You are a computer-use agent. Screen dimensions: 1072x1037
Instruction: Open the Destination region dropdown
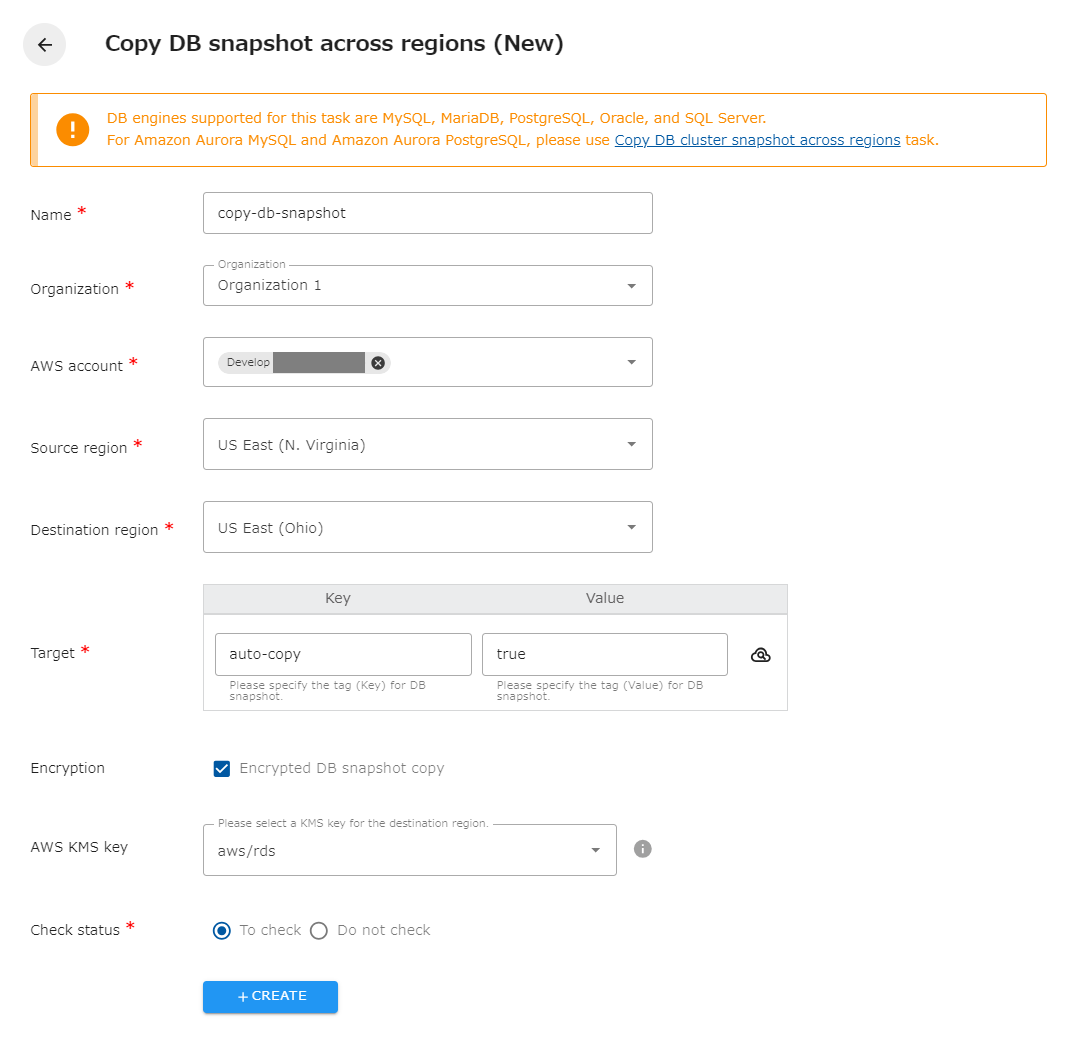(x=631, y=527)
